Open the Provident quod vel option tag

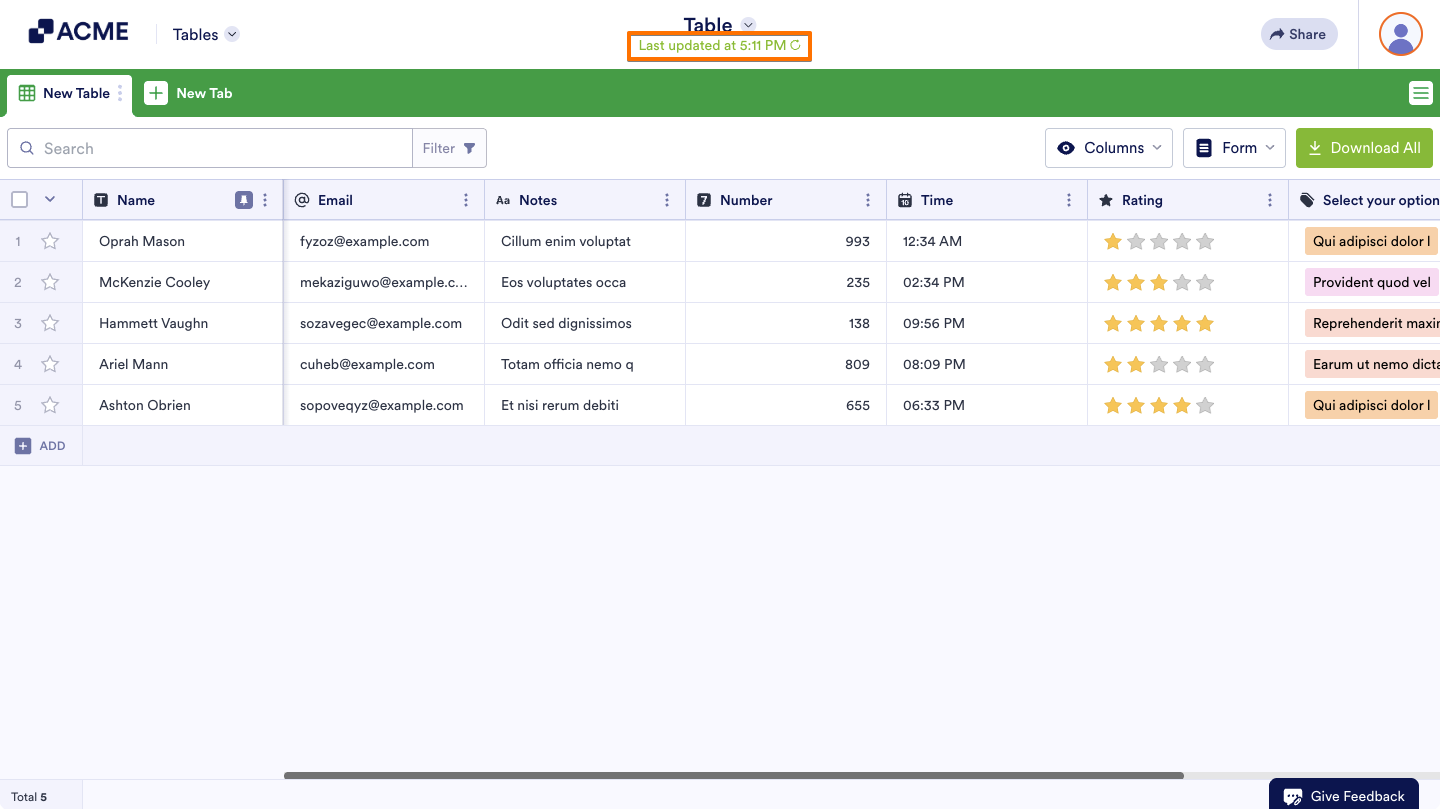coord(1371,282)
